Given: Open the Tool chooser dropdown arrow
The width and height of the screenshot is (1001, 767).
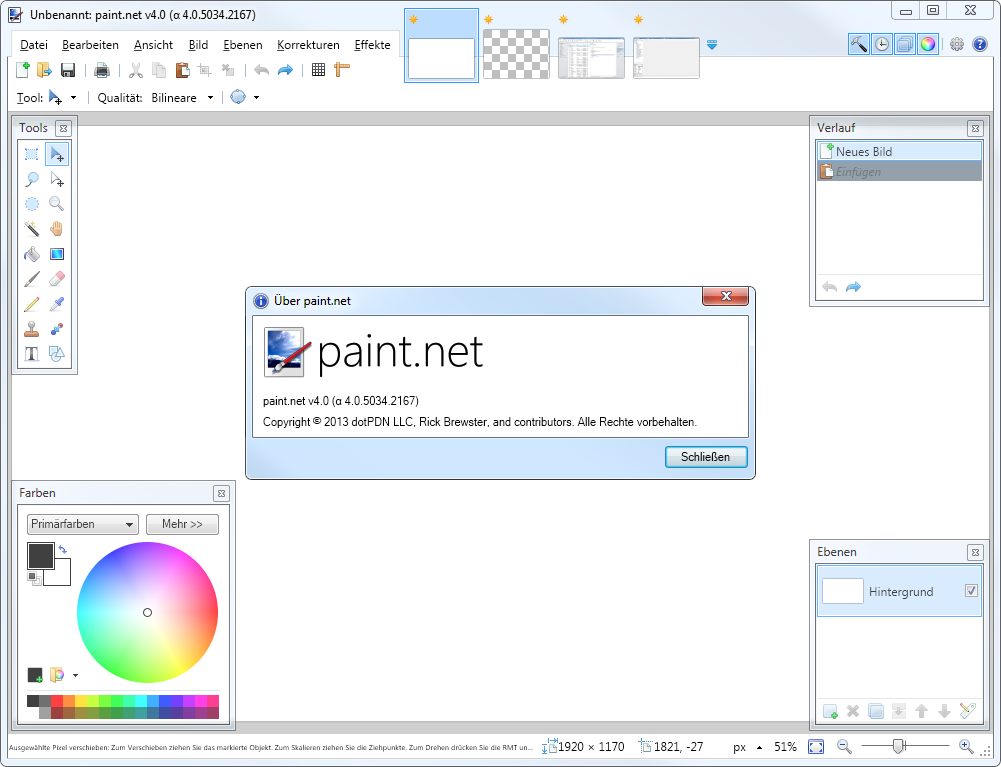Looking at the screenshot, I should 73,98.
